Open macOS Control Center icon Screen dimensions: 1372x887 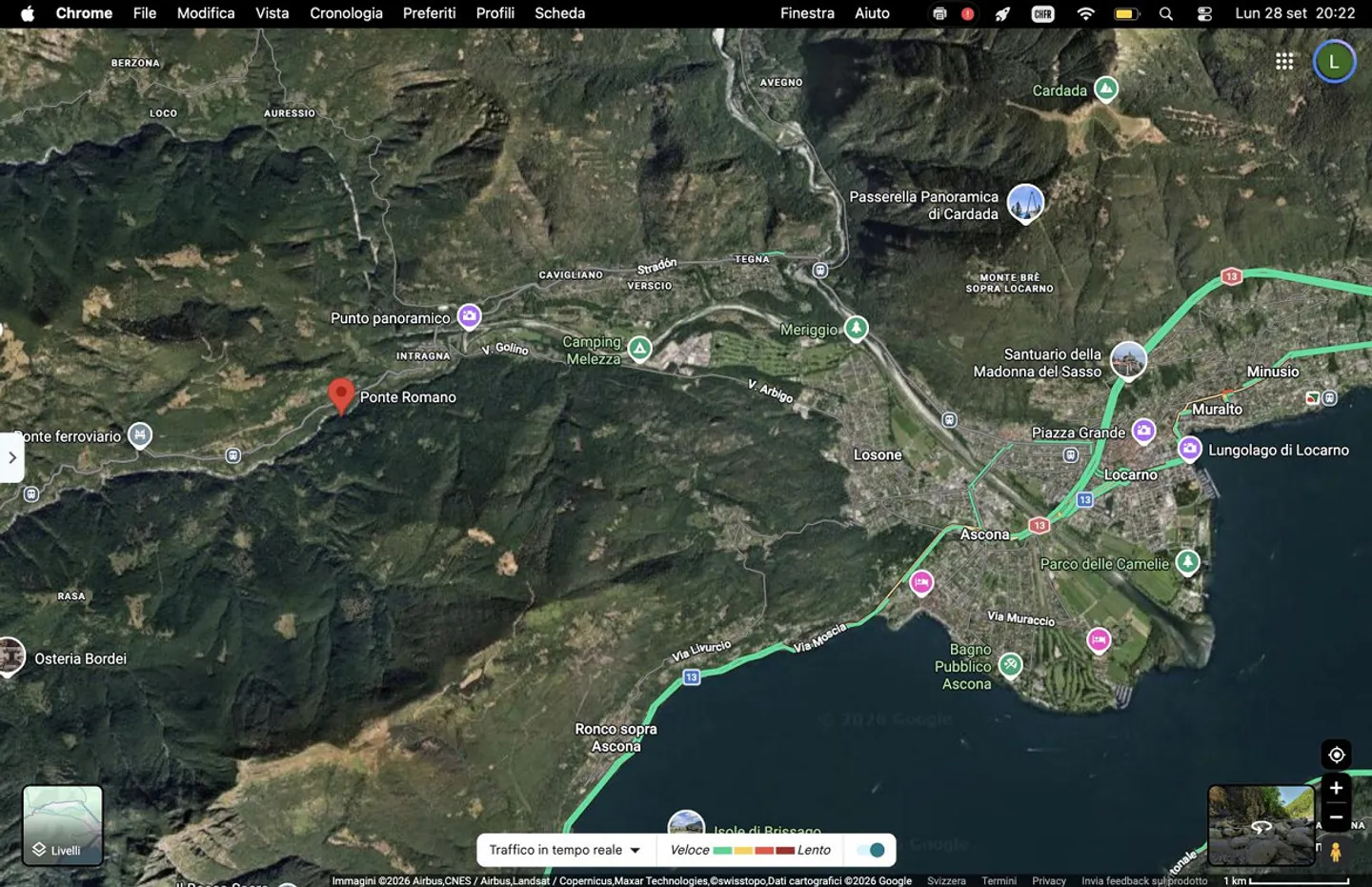click(x=1205, y=13)
